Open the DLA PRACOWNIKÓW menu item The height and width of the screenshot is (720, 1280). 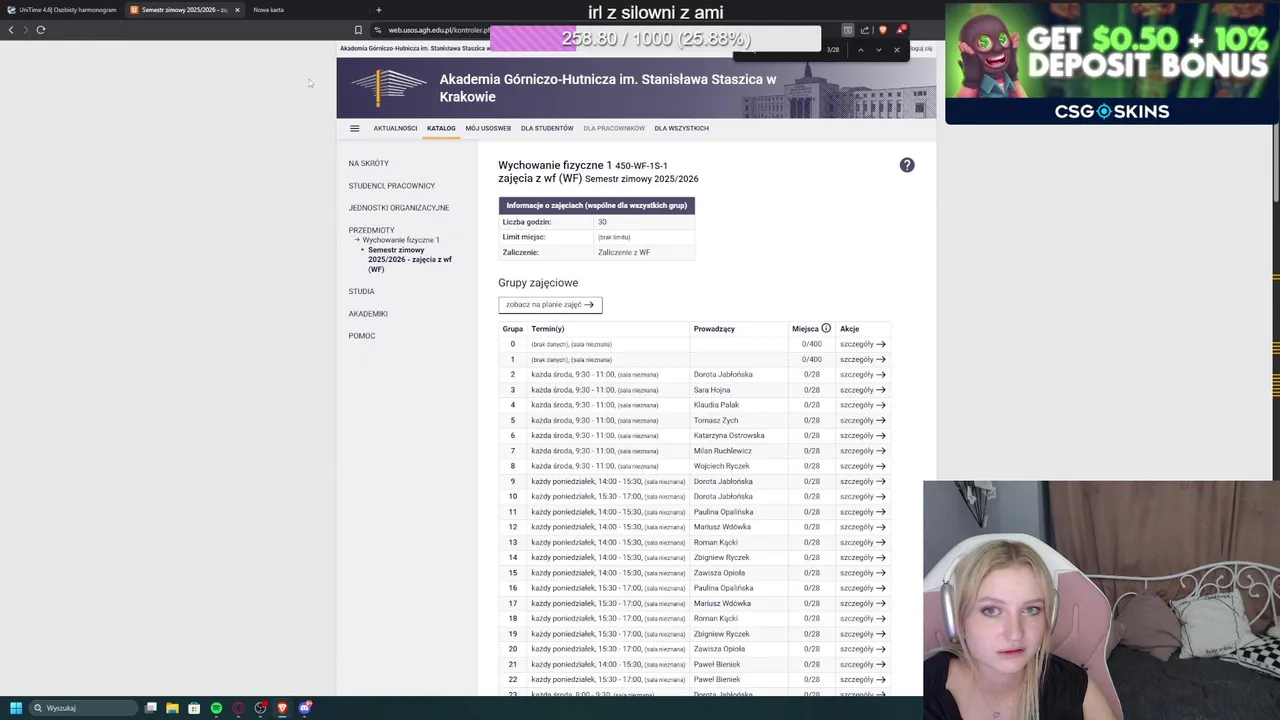(614, 128)
